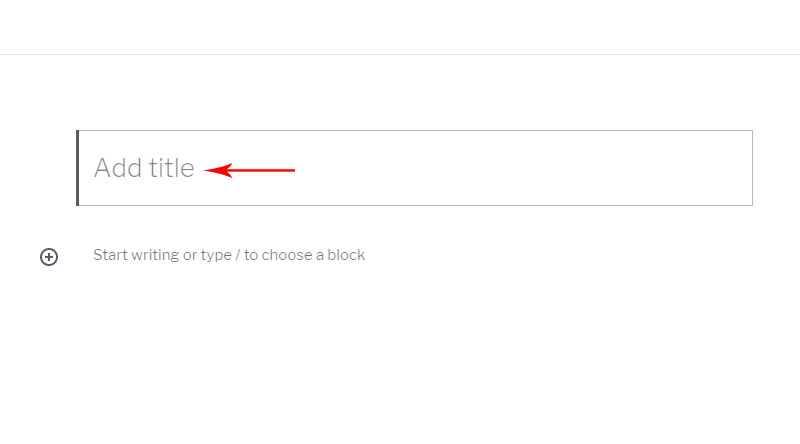The height and width of the screenshot is (444, 800).
Task: Click the slash character in paragraph hint
Action: 238,255
